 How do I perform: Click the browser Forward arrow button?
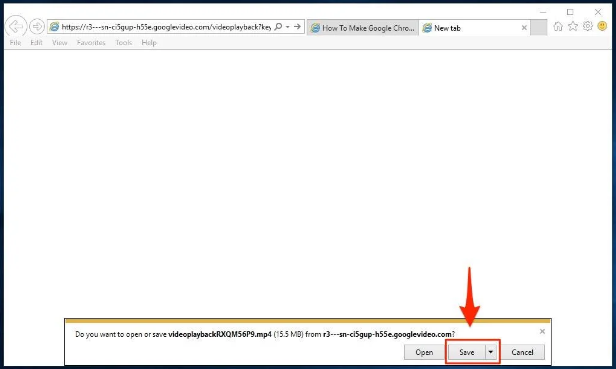point(37,27)
